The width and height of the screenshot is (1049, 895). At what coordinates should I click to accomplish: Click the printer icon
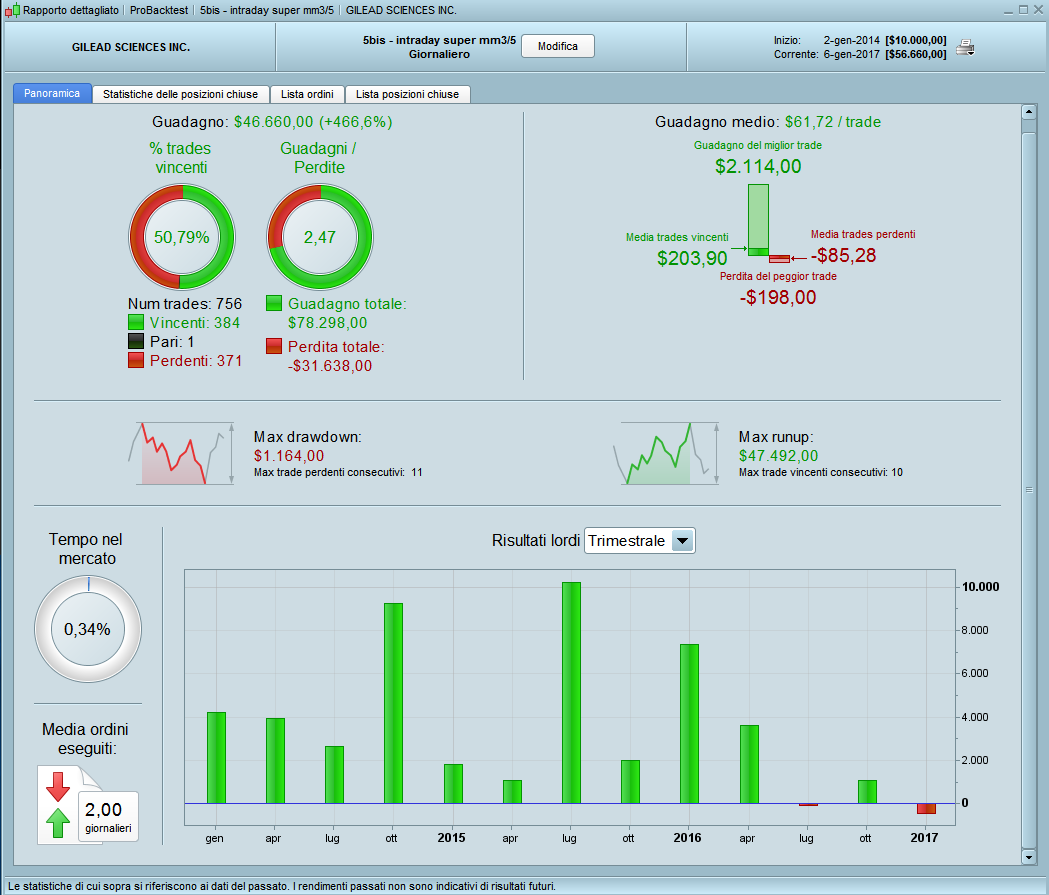965,47
